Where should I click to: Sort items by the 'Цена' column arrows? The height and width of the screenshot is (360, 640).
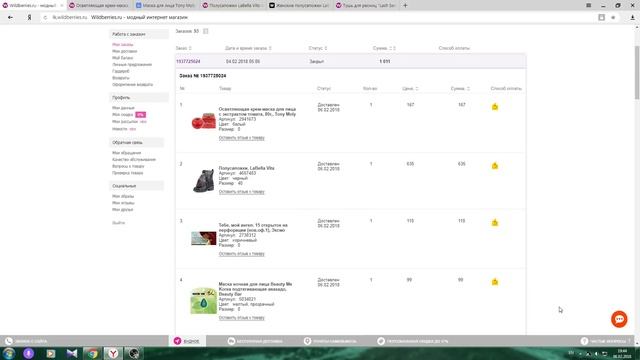point(416,89)
